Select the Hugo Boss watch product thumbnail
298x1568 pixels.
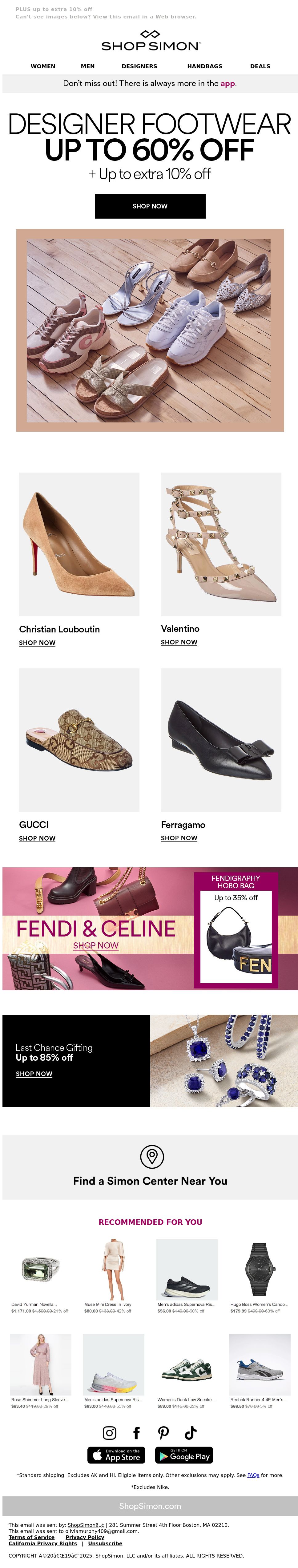coord(260,1269)
